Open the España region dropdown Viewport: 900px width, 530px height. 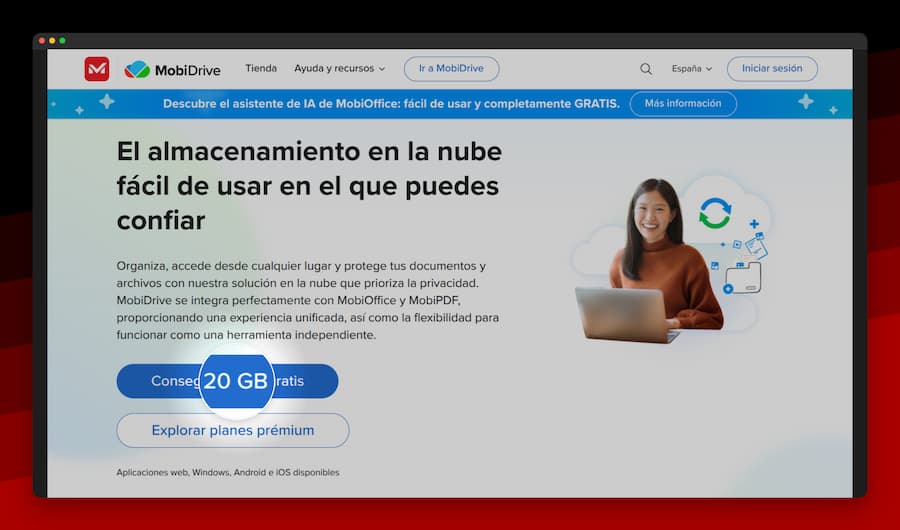pyautogui.click(x=692, y=68)
